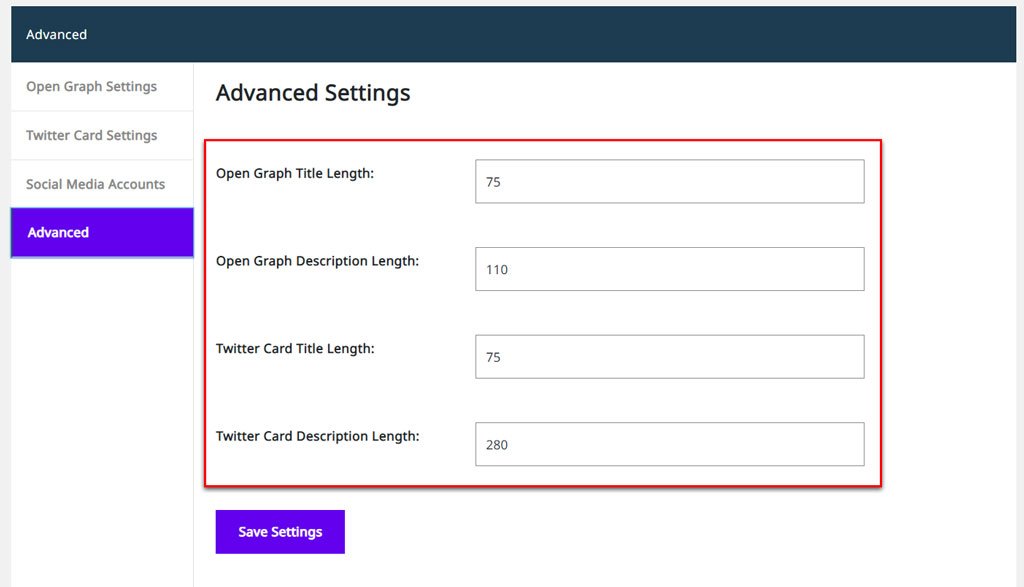Click blank sidebar area below Advanced tab
This screenshot has height=587, width=1024.
click(102, 421)
